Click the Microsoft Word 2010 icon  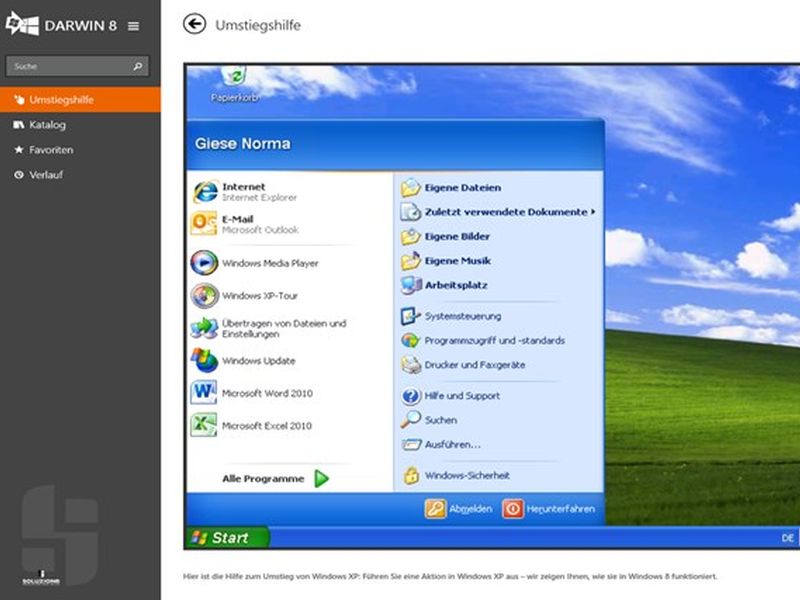[204, 393]
